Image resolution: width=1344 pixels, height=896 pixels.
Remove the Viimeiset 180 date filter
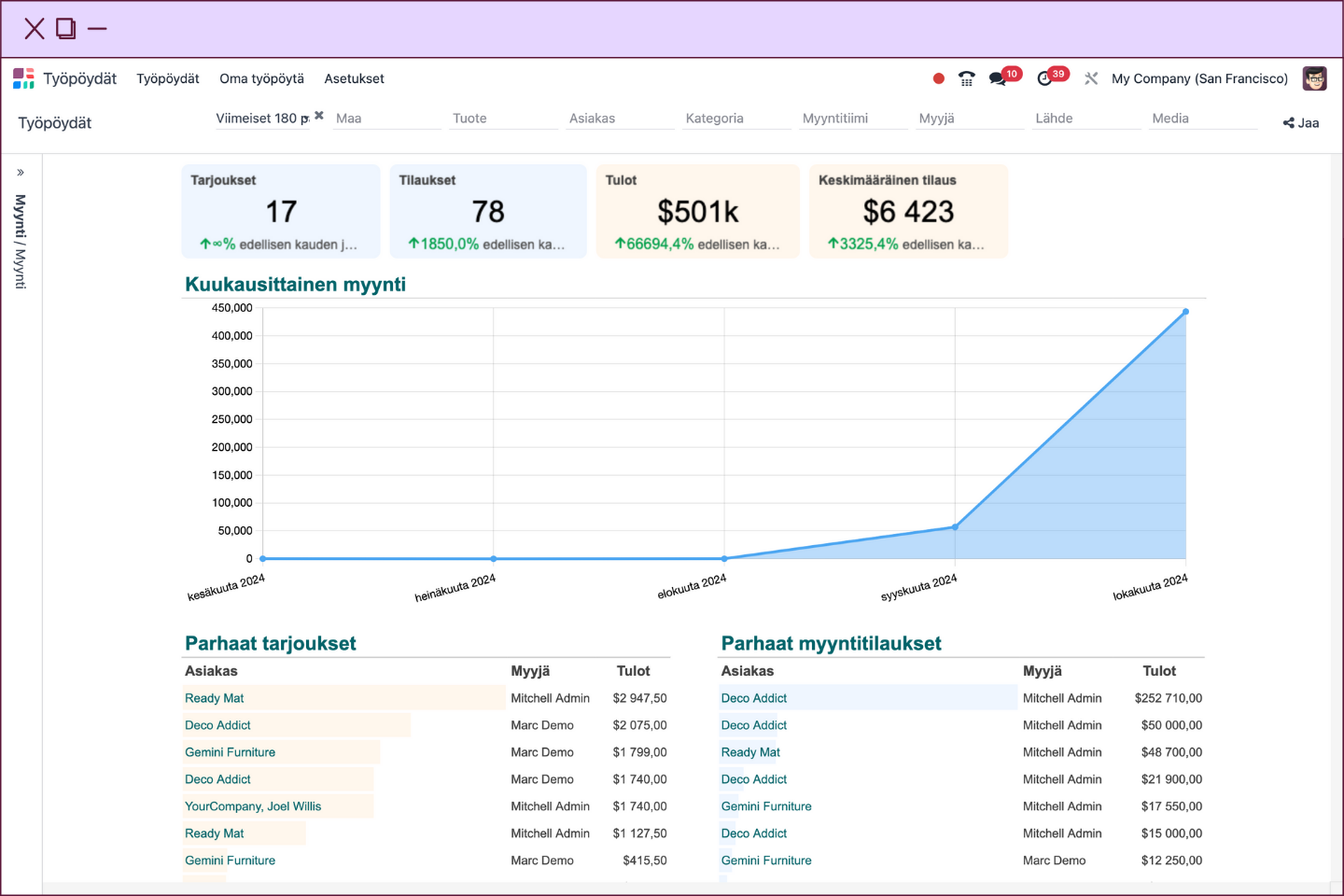(x=319, y=116)
